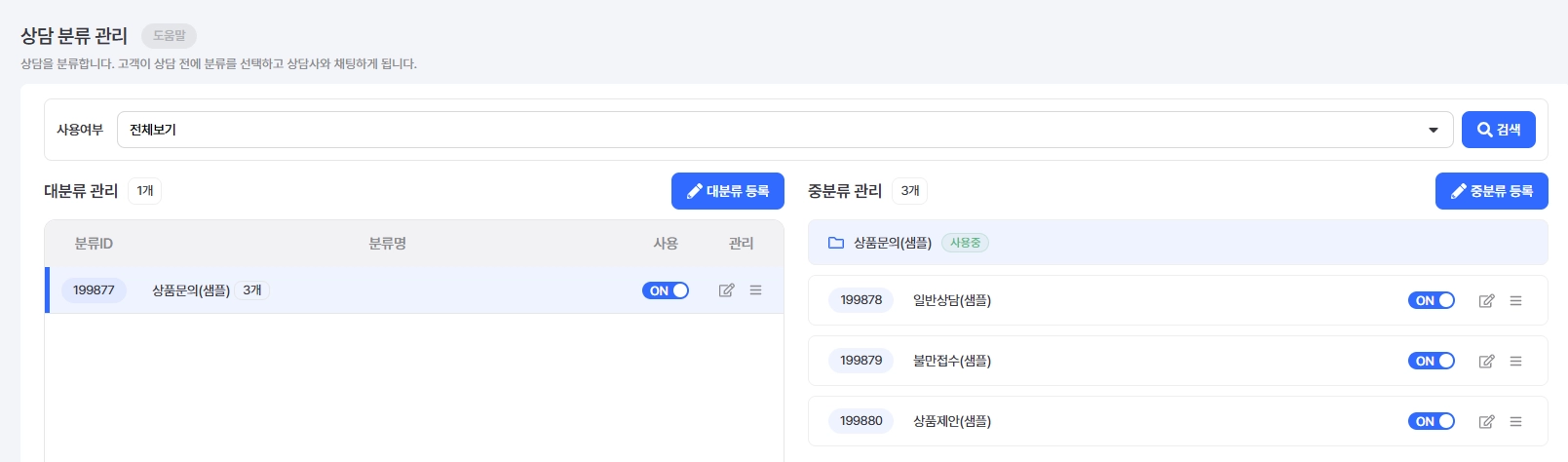Click edit icon for 상품문의(샘플) row
Screen dimensions: 1568x462
coord(726,290)
